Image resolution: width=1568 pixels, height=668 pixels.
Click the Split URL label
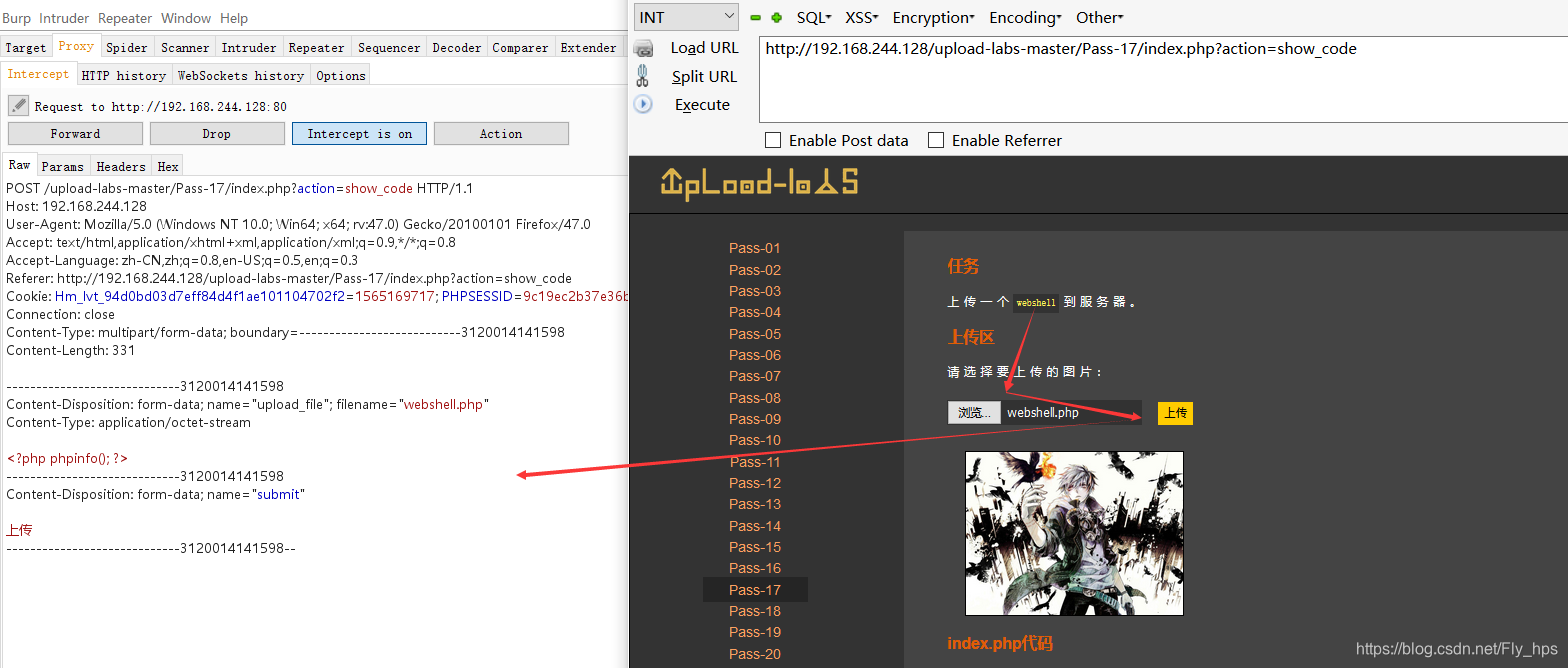click(x=705, y=76)
